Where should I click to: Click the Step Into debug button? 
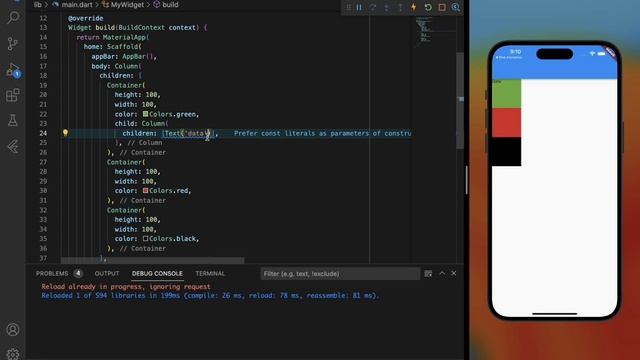pos(386,7)
